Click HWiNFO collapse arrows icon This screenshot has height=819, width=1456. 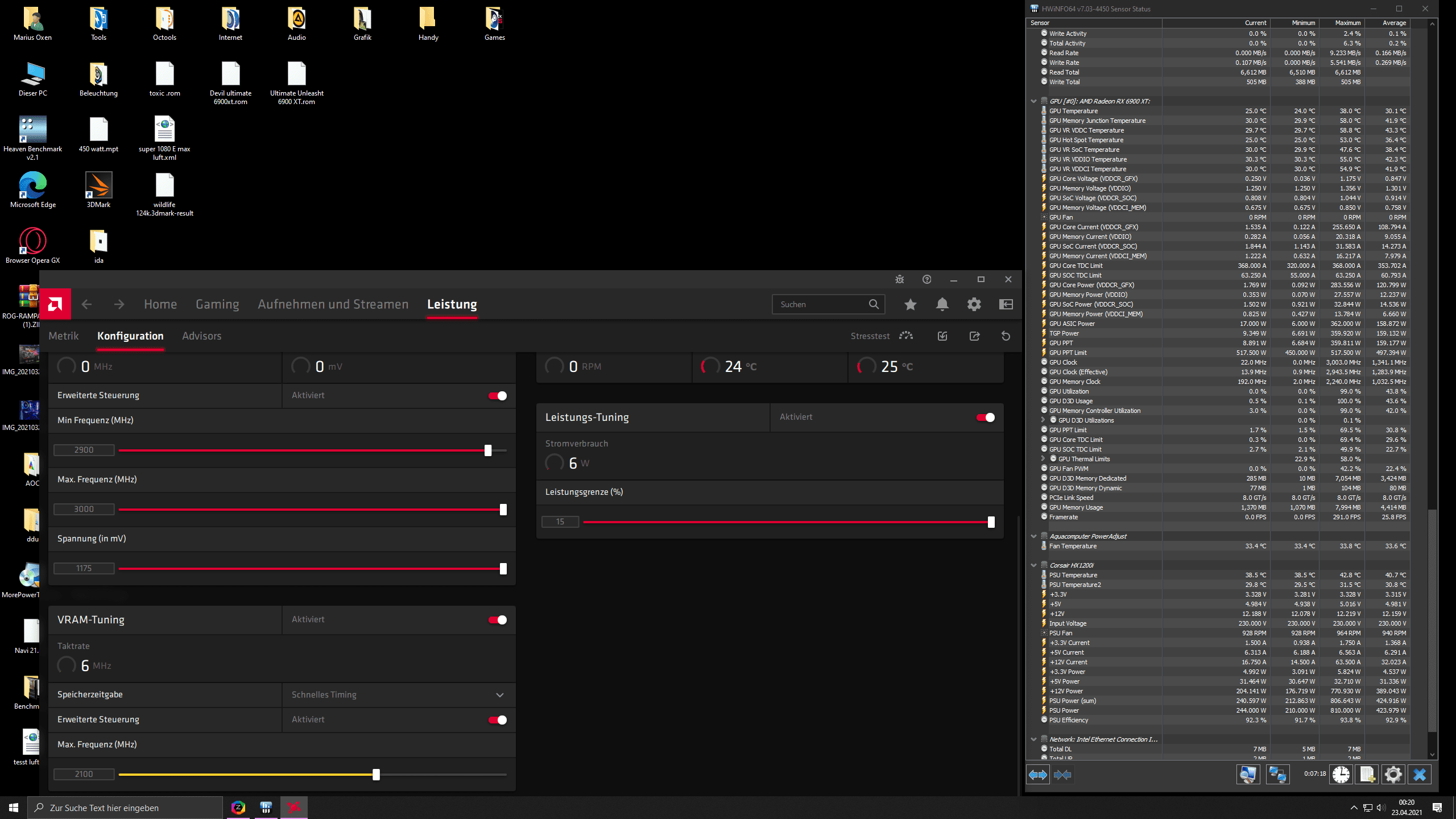tap(1062, 775)
